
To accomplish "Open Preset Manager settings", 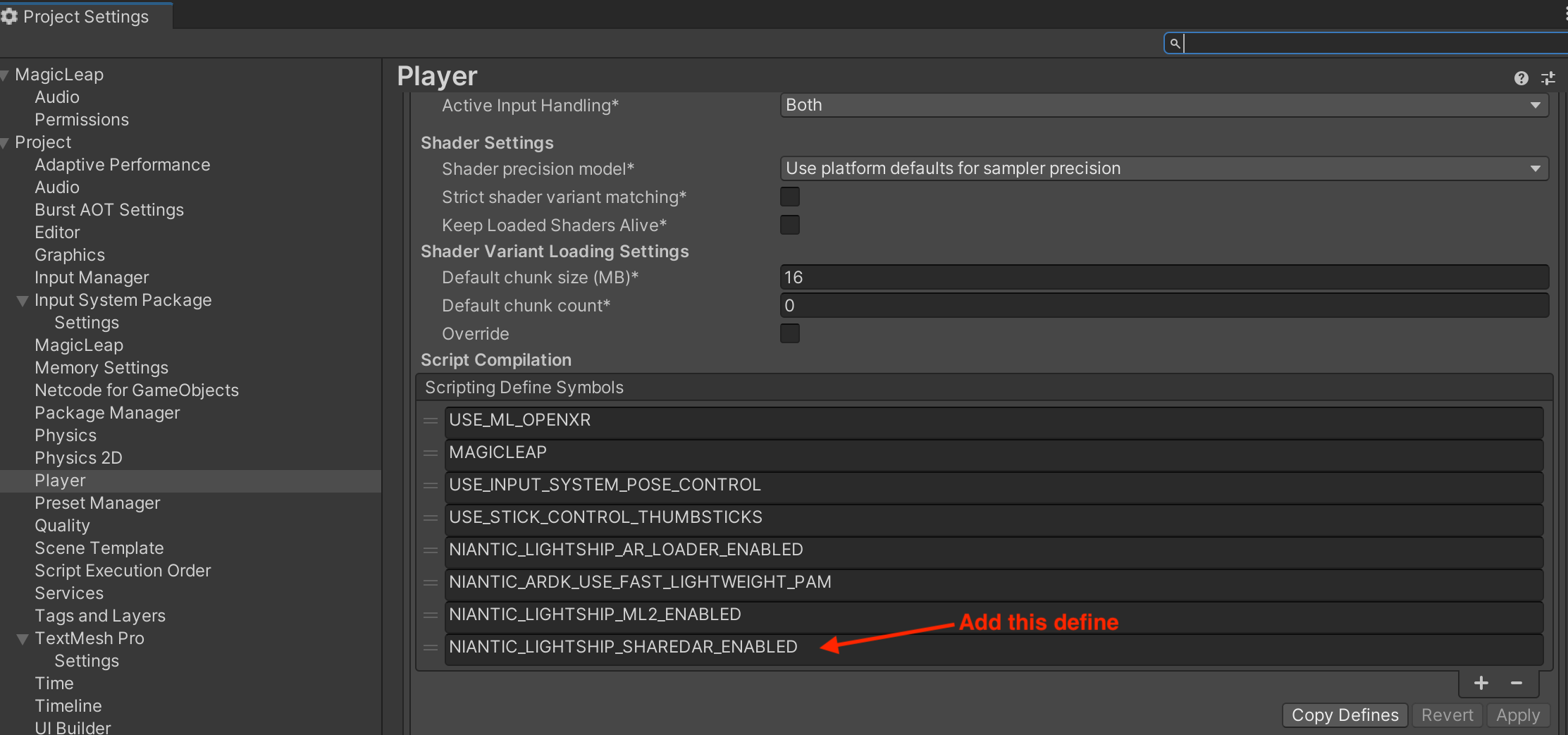I will coord(97,503).
